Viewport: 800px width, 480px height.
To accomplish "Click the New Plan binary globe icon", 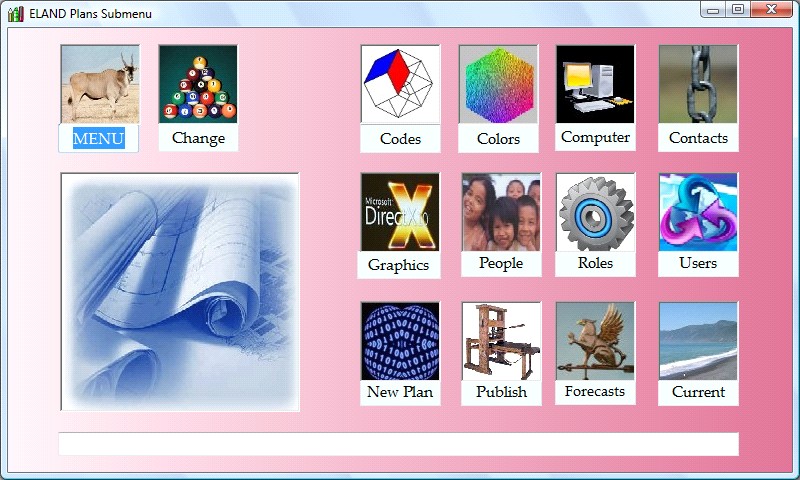I will 400,341.
